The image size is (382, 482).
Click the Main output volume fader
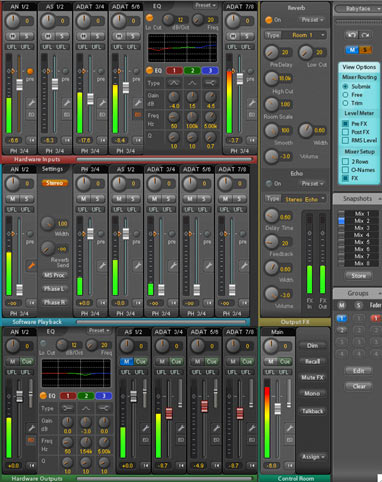point(277,409)
